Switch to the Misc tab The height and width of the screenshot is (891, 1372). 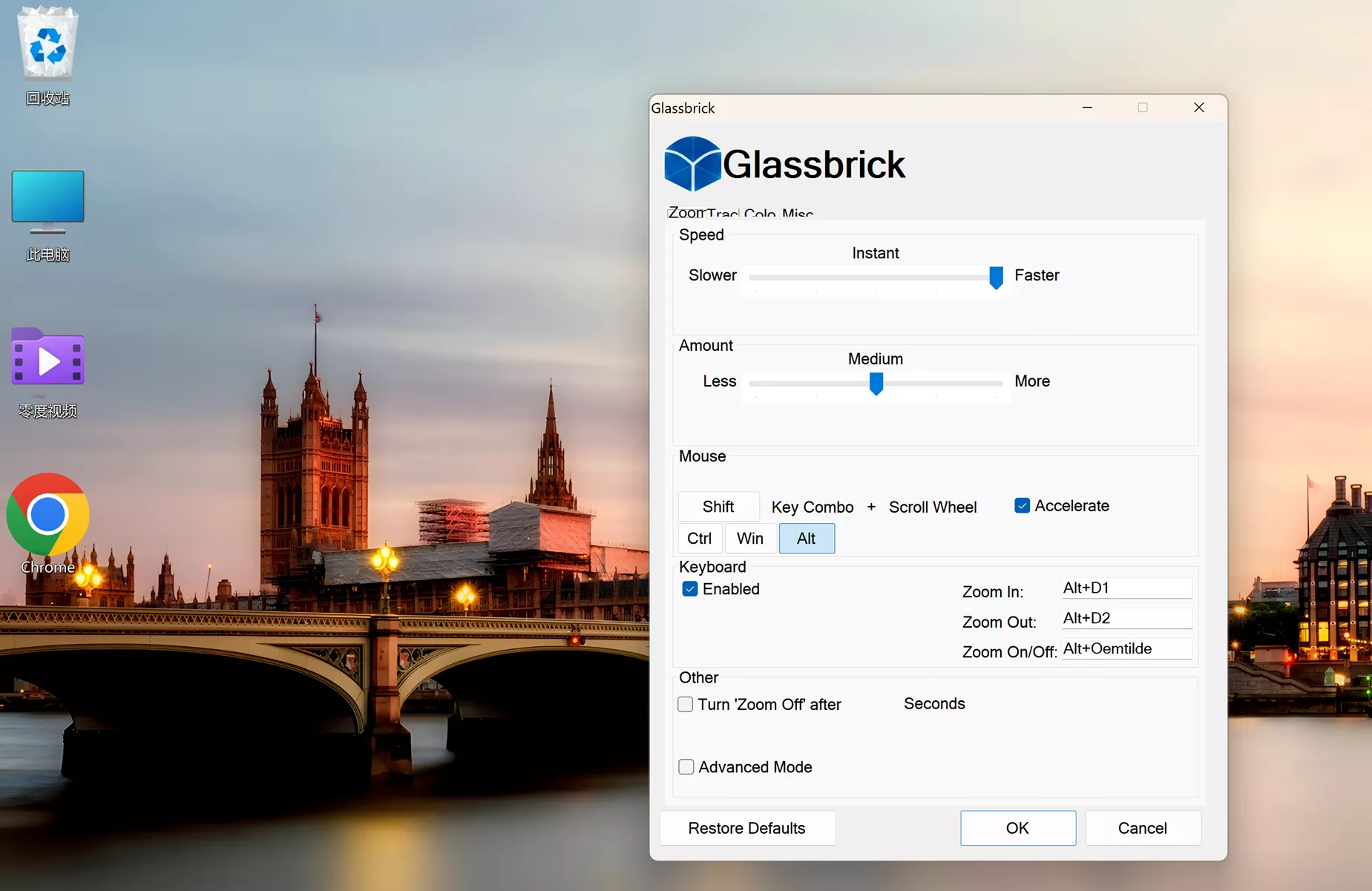(x=797, y=214)
